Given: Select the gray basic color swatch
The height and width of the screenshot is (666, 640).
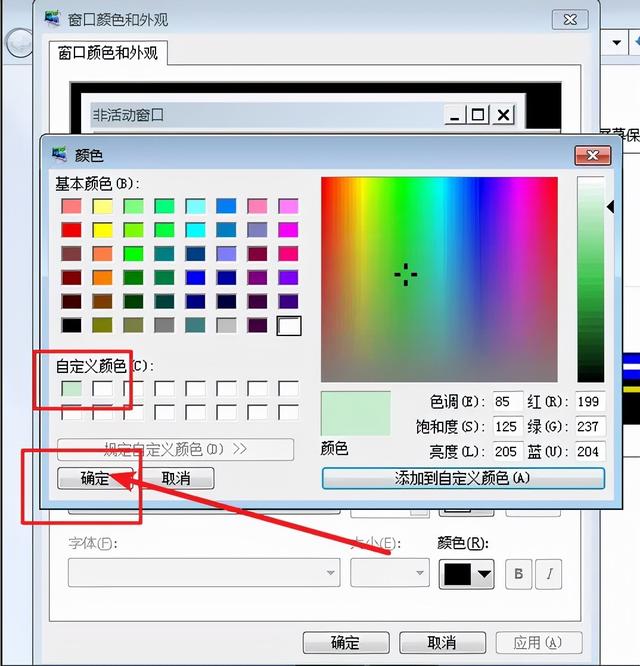Looking at the screenshot, I should 164,325.
